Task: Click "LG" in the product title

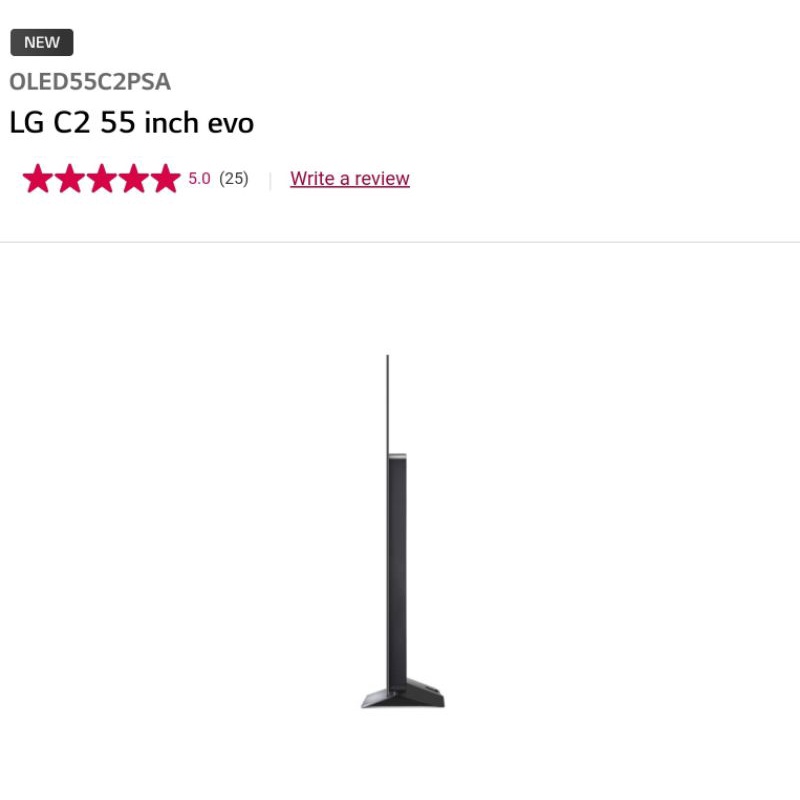Action: (x=27, y=123)
